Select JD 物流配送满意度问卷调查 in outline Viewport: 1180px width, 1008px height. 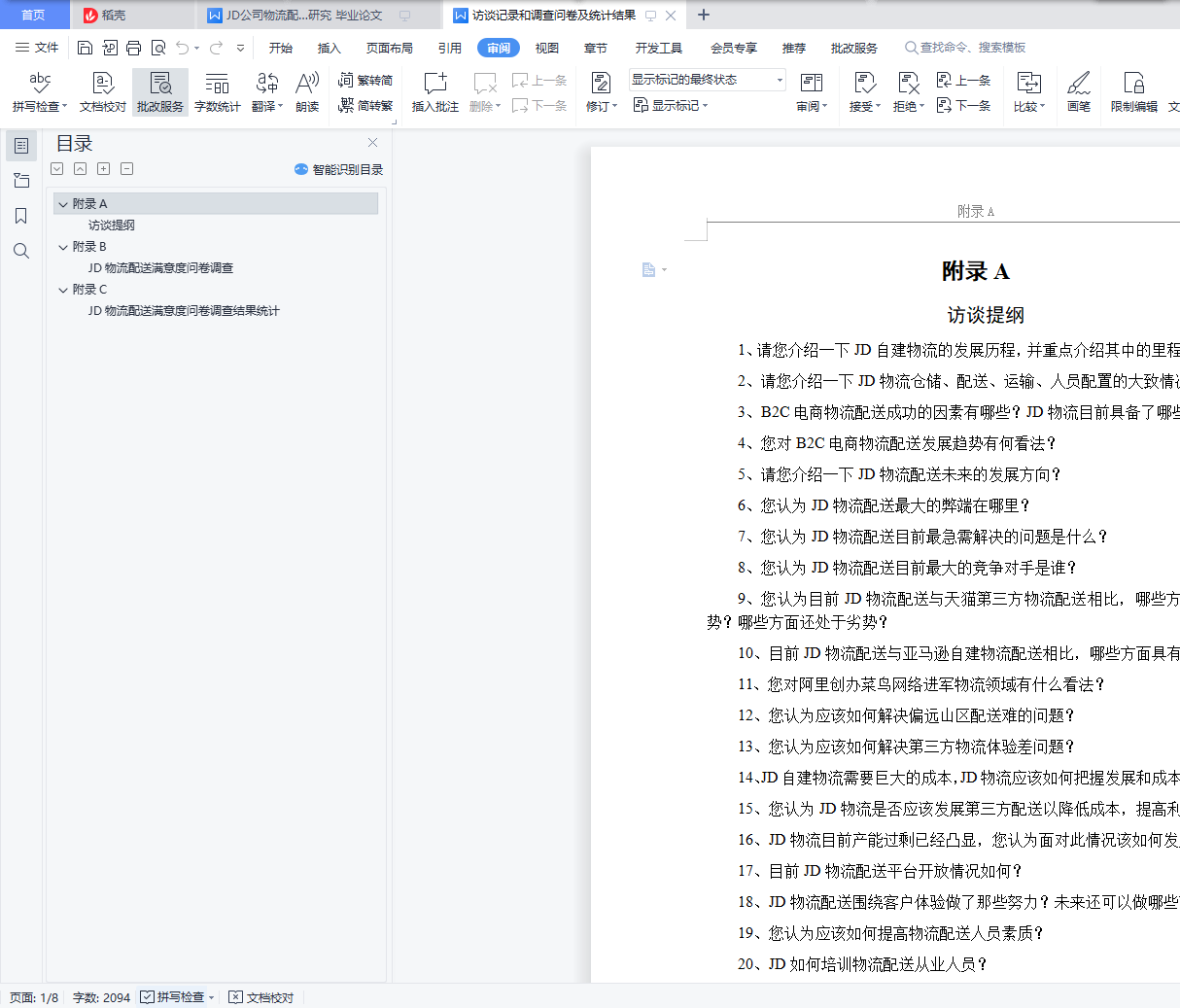(x=160, y=268)
